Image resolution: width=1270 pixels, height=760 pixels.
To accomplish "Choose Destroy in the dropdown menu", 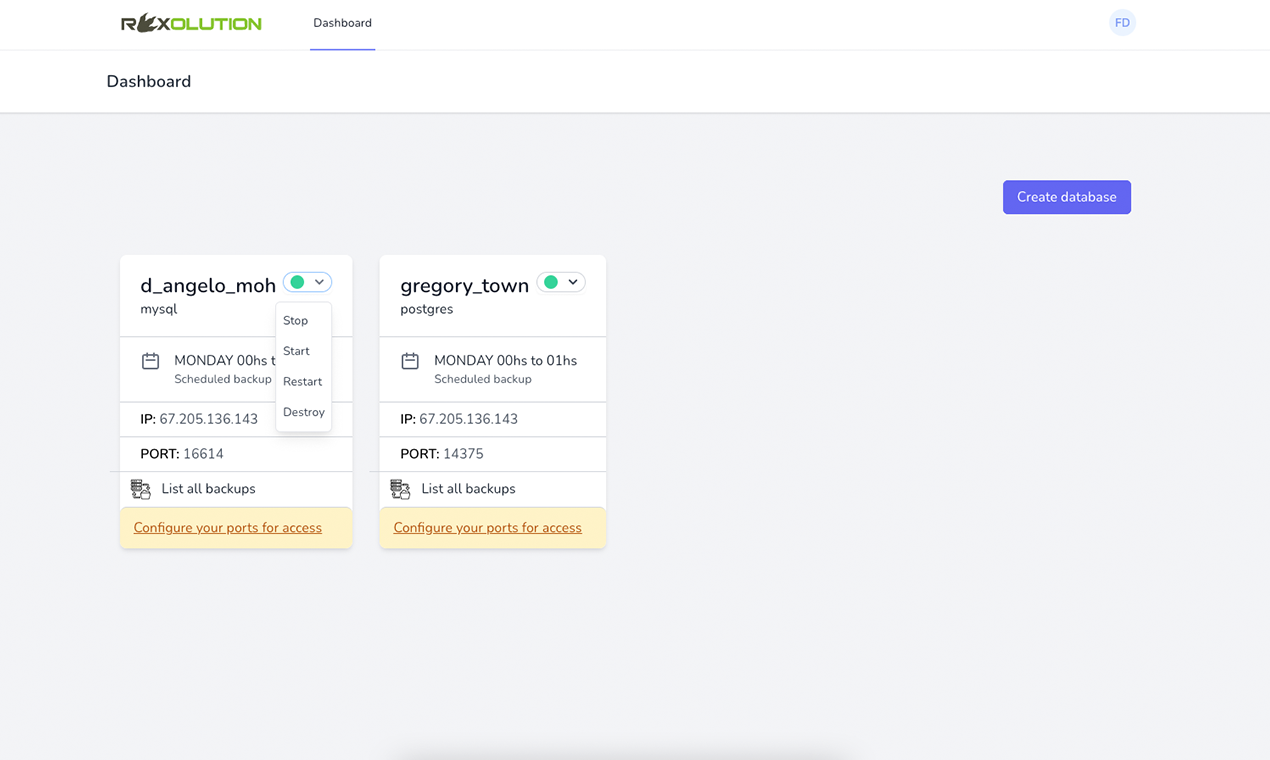I will pos(303,412).
